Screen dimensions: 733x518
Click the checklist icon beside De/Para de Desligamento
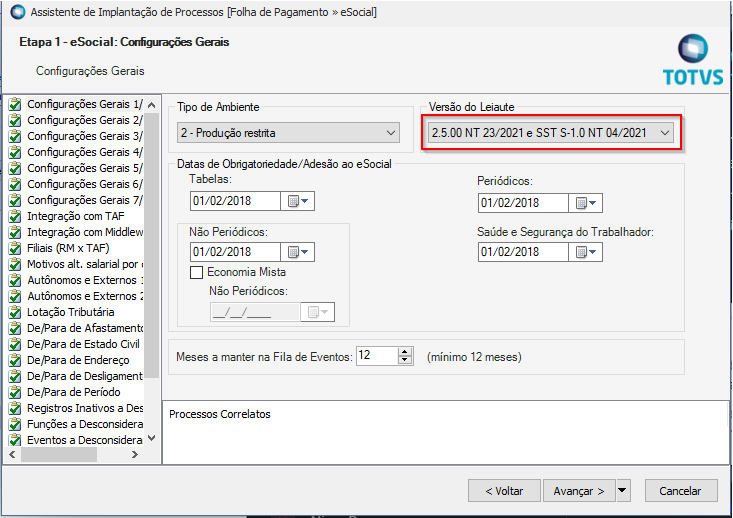(x=15, y=376)
